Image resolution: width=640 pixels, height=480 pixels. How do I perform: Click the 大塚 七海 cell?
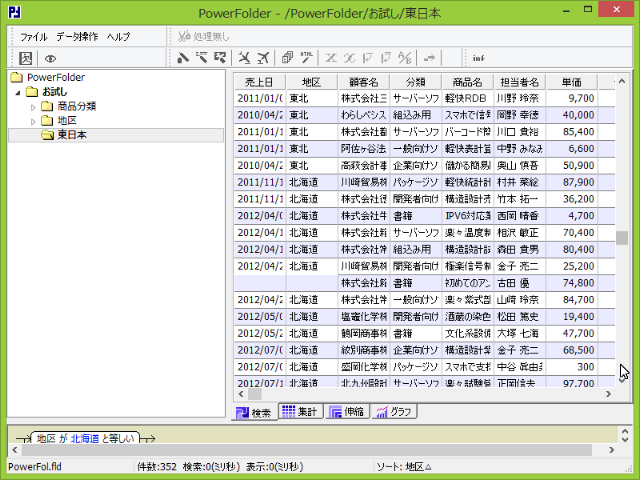tap(520, 333)
